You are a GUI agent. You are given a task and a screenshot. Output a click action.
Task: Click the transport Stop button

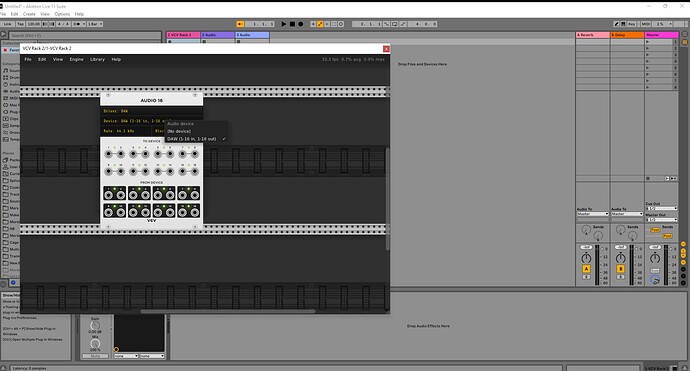(x=292, y=24)
